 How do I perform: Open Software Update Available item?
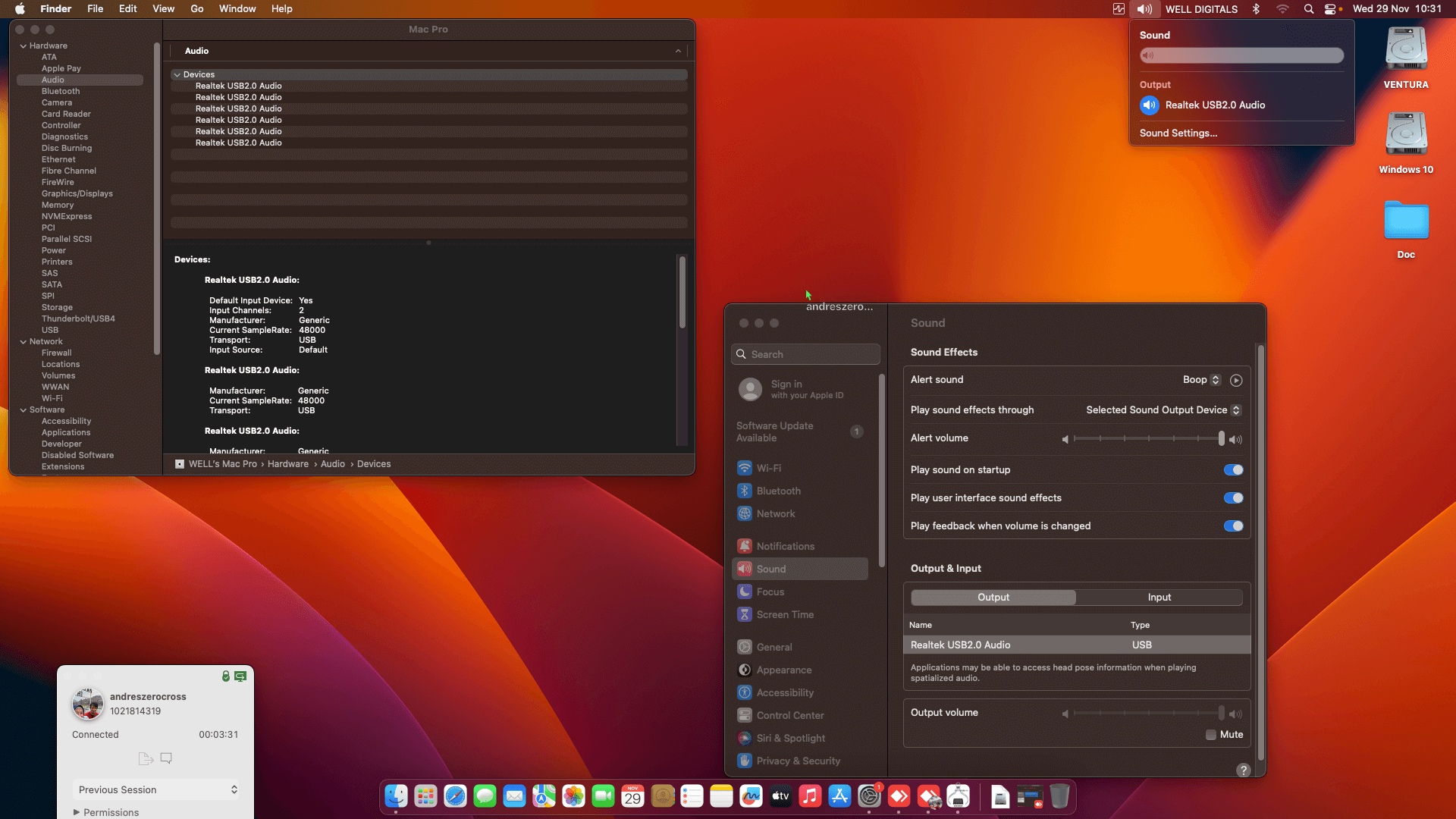(800, 431)
